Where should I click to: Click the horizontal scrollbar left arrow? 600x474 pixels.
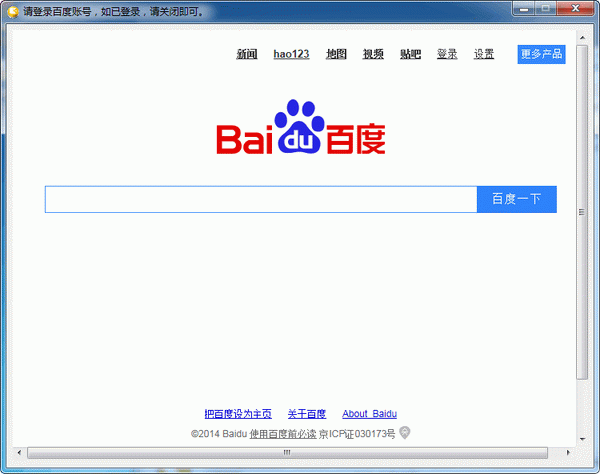click(x=19, y=453)
